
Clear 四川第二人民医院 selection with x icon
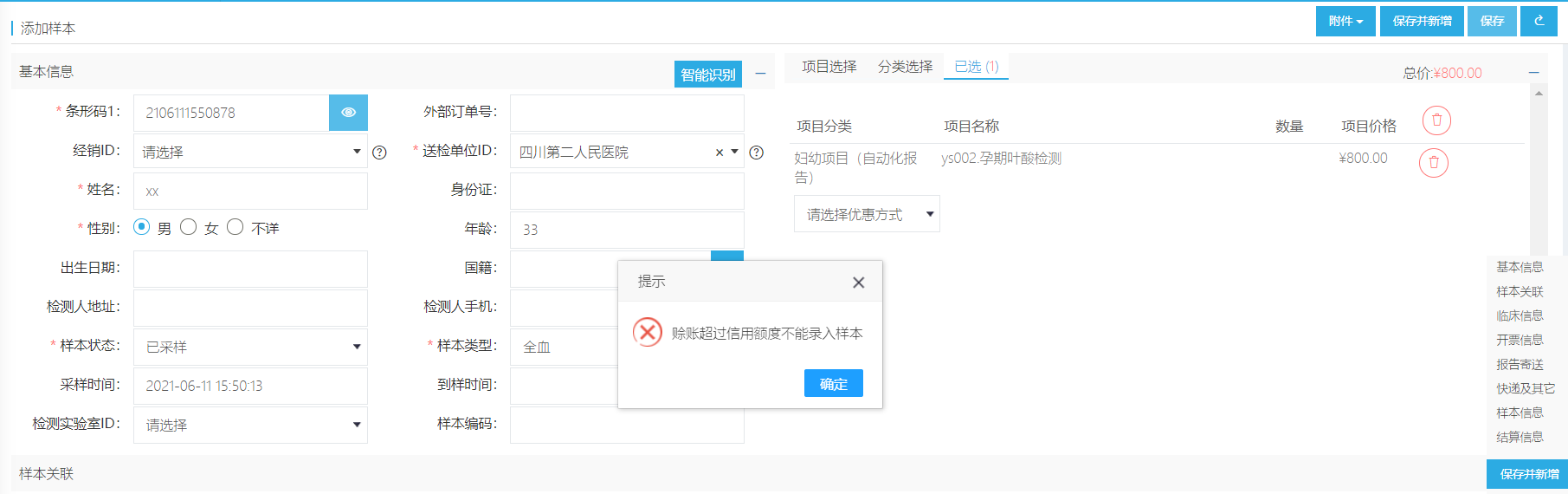pos(719,153)
